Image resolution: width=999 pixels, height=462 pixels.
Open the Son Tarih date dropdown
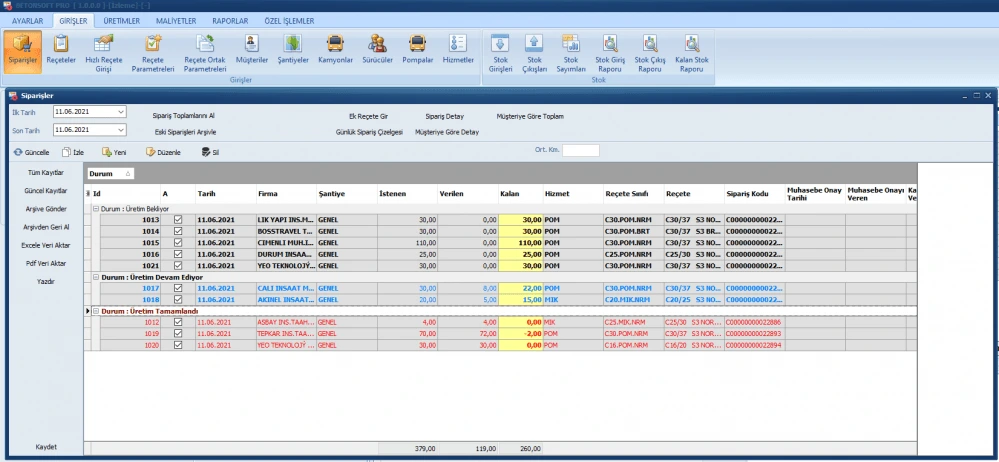pyautogui.click(x=121, y=130)
